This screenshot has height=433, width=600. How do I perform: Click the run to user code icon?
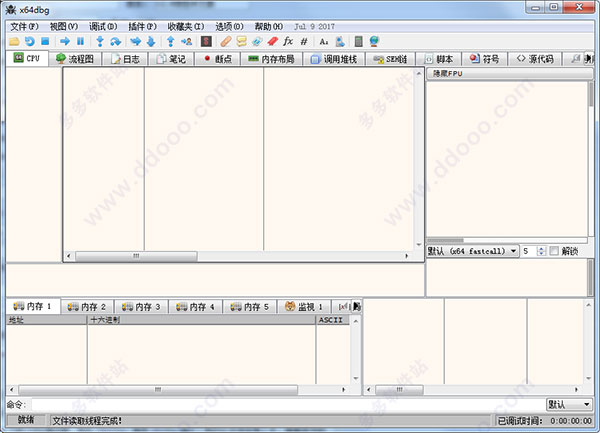(x=186, y=41)
